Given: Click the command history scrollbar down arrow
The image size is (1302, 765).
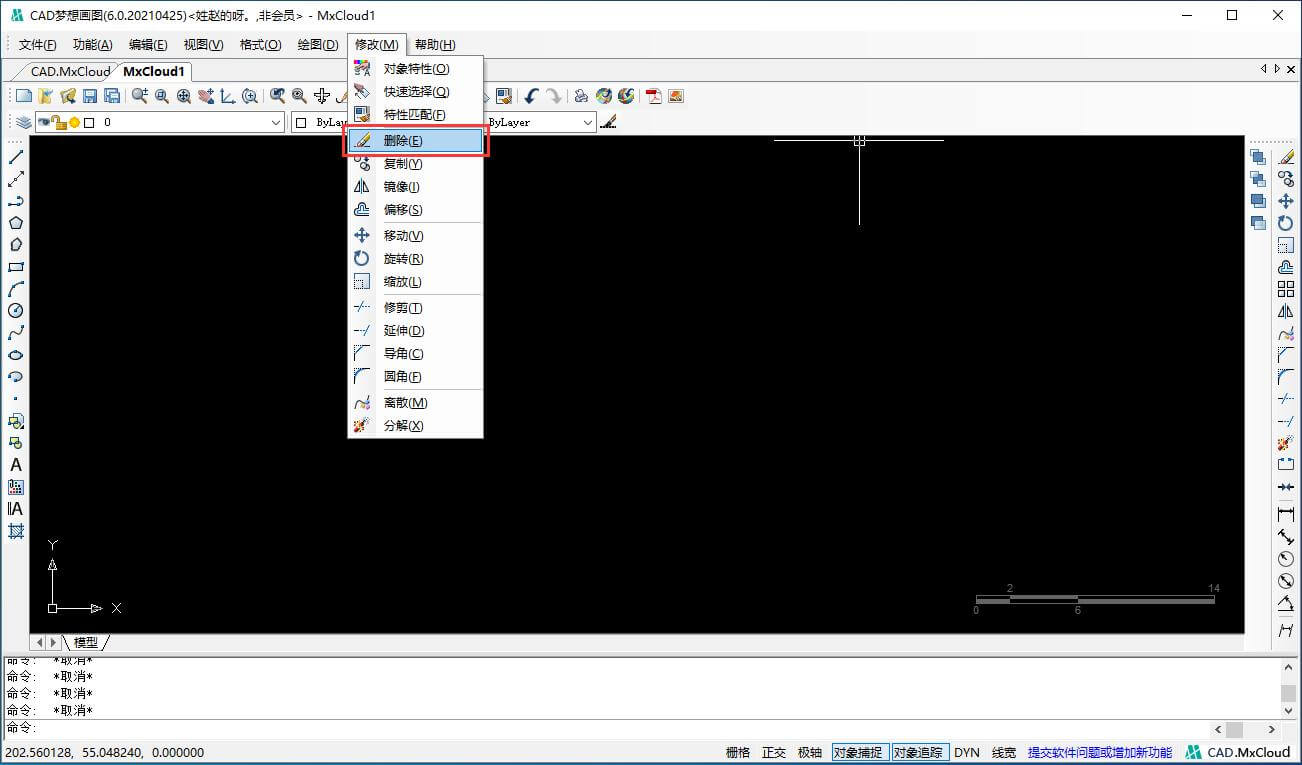Looking at the screenshot, I should 1290,711.
